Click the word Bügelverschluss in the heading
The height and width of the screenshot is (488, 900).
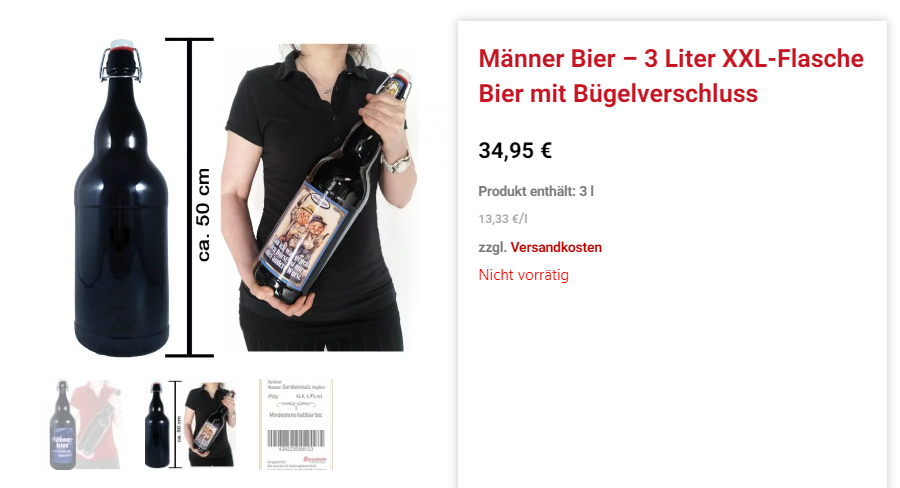[x=665, y=94]
